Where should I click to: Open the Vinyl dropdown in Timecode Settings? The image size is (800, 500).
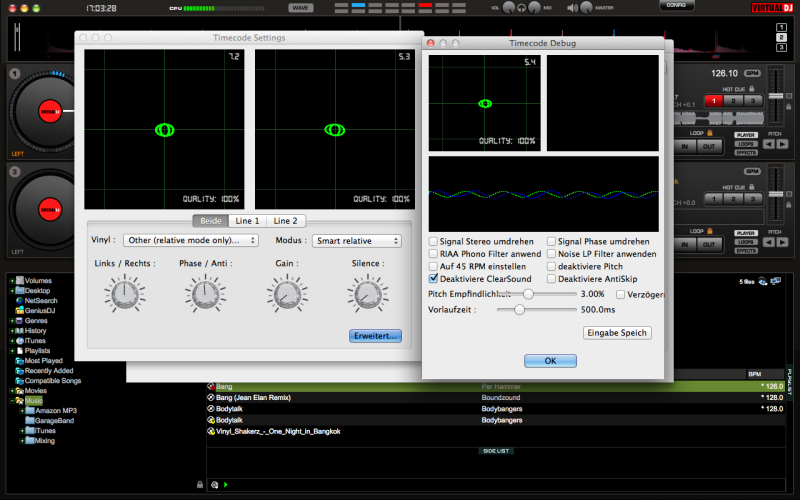[191, 240]
